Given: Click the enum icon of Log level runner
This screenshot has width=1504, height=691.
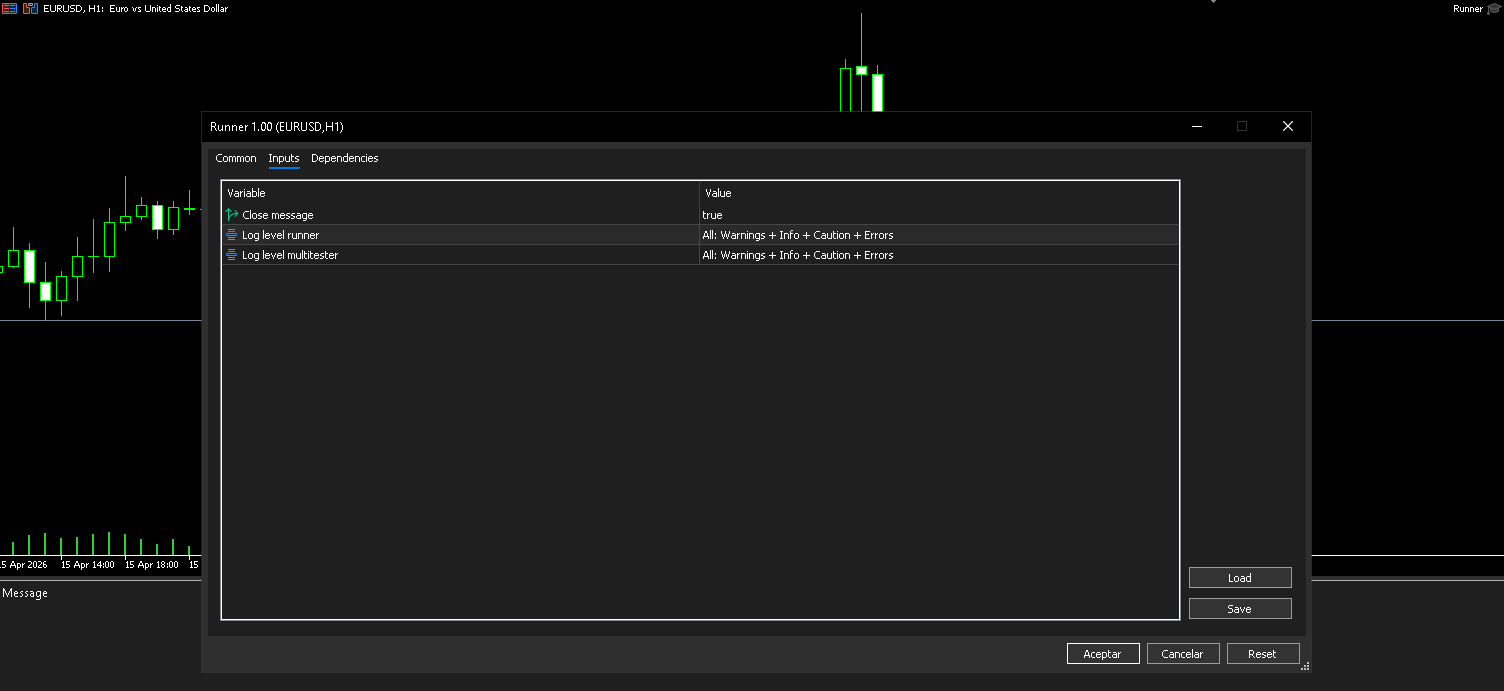Looking at the screenshot, I should coord(232,235).
